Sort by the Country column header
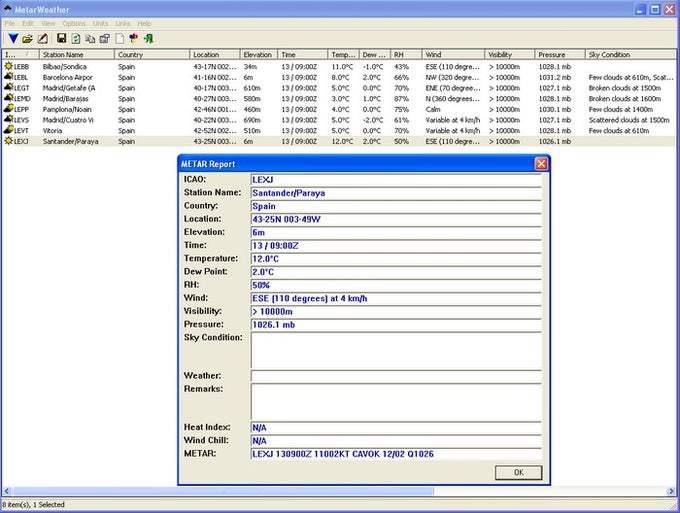680x513 pixels. click(x=152, y=55)
